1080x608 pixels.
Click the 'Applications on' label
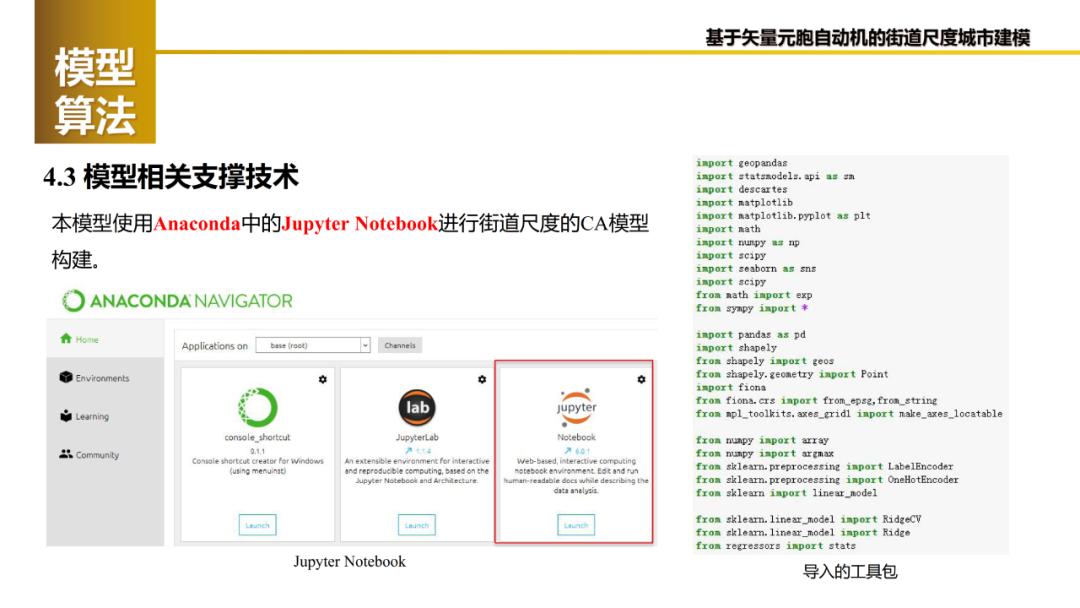214,346
